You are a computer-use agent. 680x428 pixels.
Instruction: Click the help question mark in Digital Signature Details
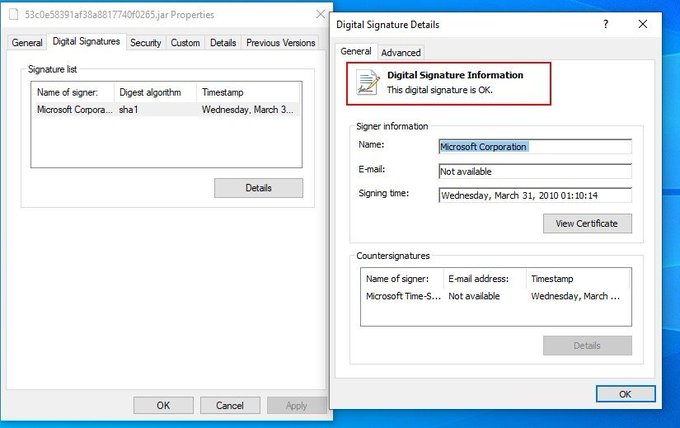pyautogui.click(x=606, y=24)
